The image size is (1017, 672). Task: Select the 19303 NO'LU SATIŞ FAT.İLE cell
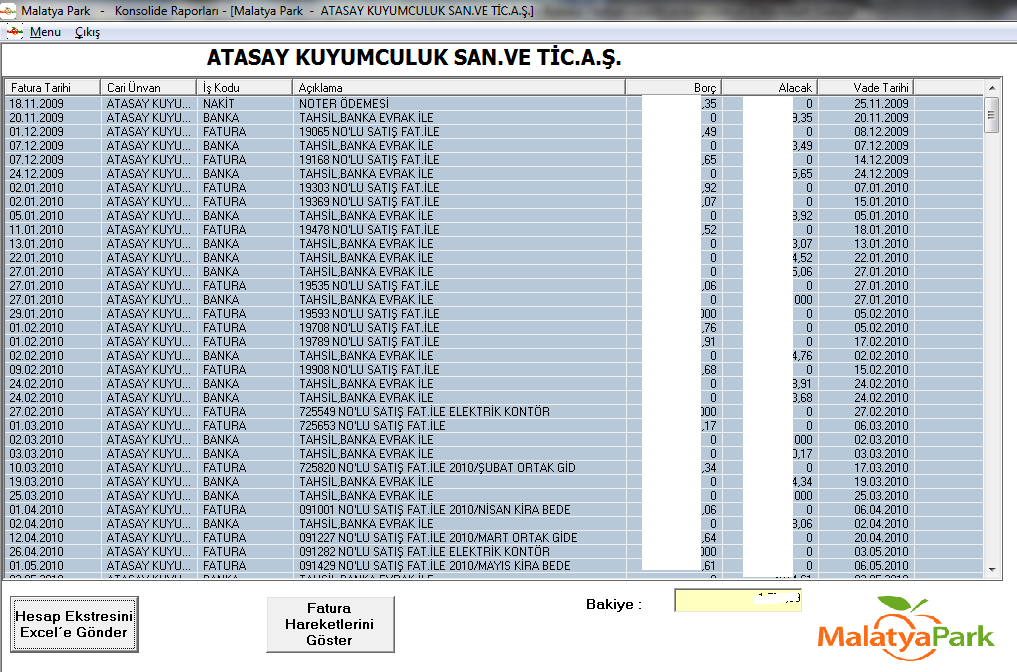point(459,187)
